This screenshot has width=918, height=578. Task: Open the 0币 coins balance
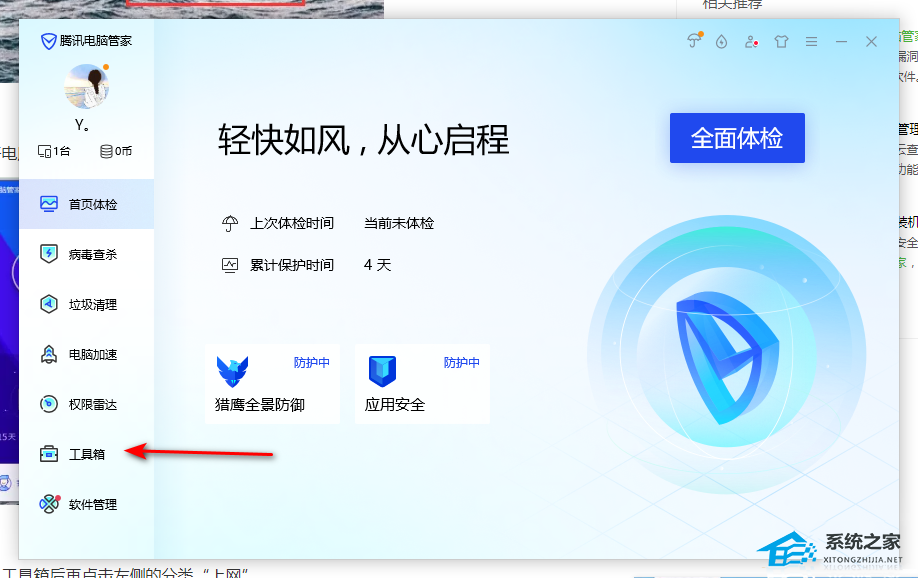pos(116,152)
